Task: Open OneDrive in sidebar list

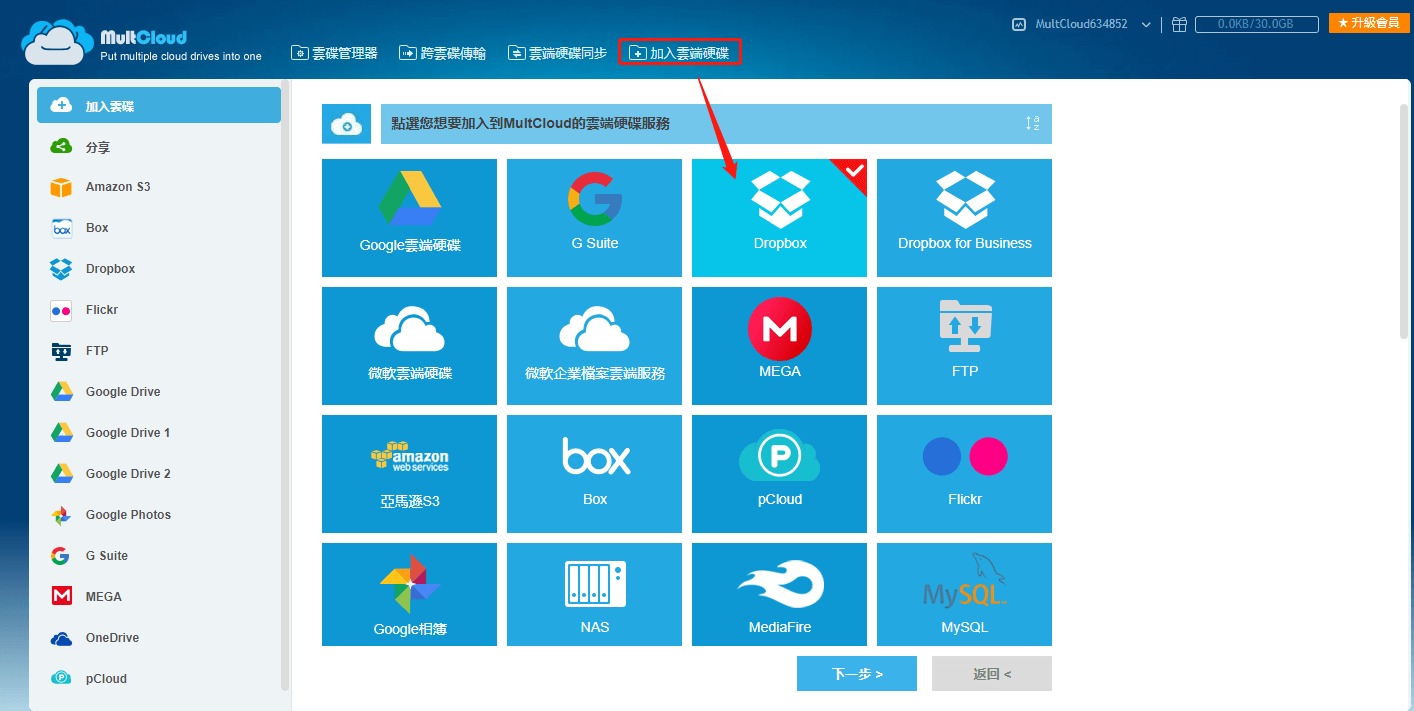Action: pos(159,638)
